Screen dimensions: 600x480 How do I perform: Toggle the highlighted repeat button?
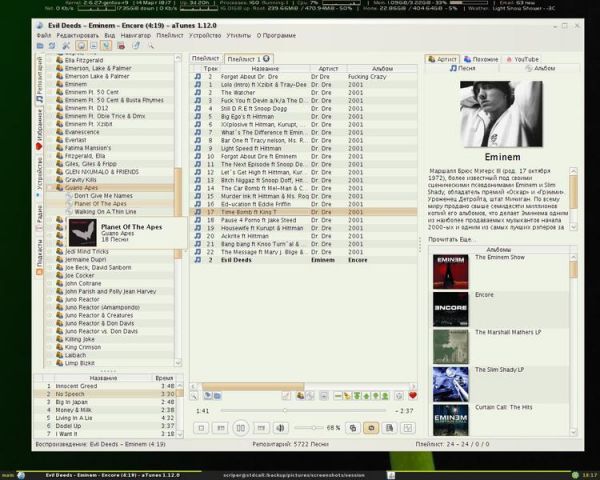click(x=371, y=428)
